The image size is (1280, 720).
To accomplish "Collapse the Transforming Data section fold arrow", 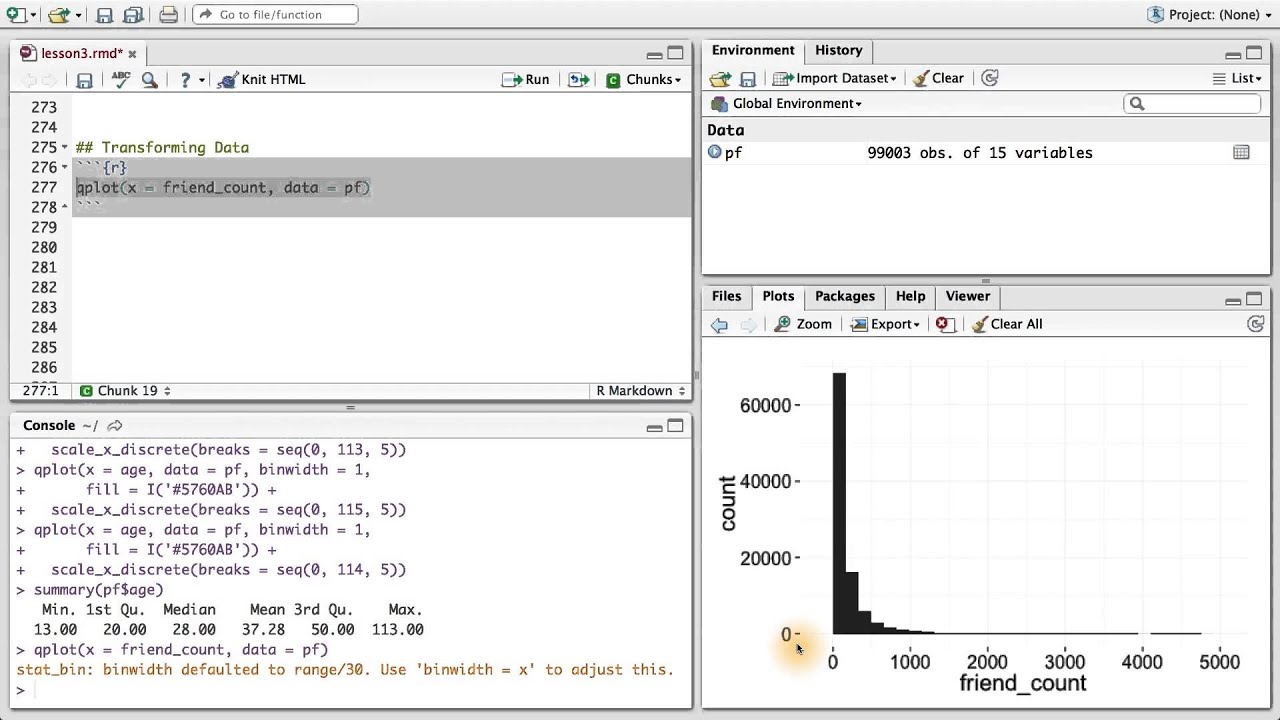I will point(65,147).
